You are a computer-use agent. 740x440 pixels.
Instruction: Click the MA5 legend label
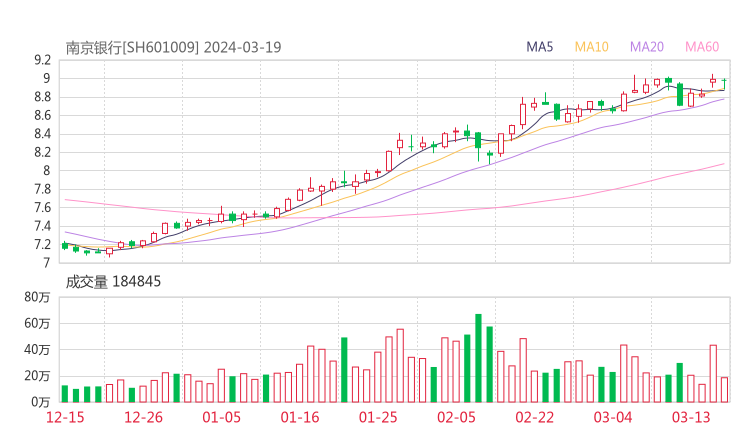tap(539, 47)
